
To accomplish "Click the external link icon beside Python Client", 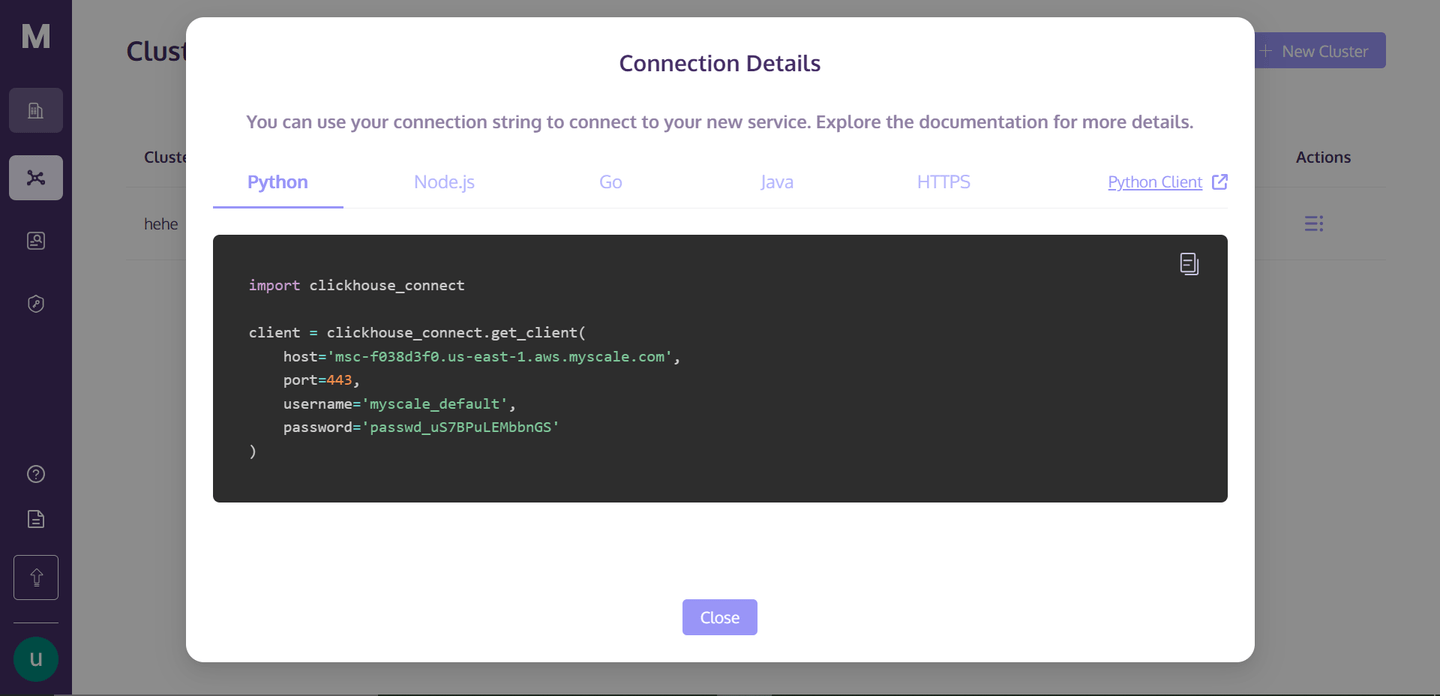I will [1220, 182].
